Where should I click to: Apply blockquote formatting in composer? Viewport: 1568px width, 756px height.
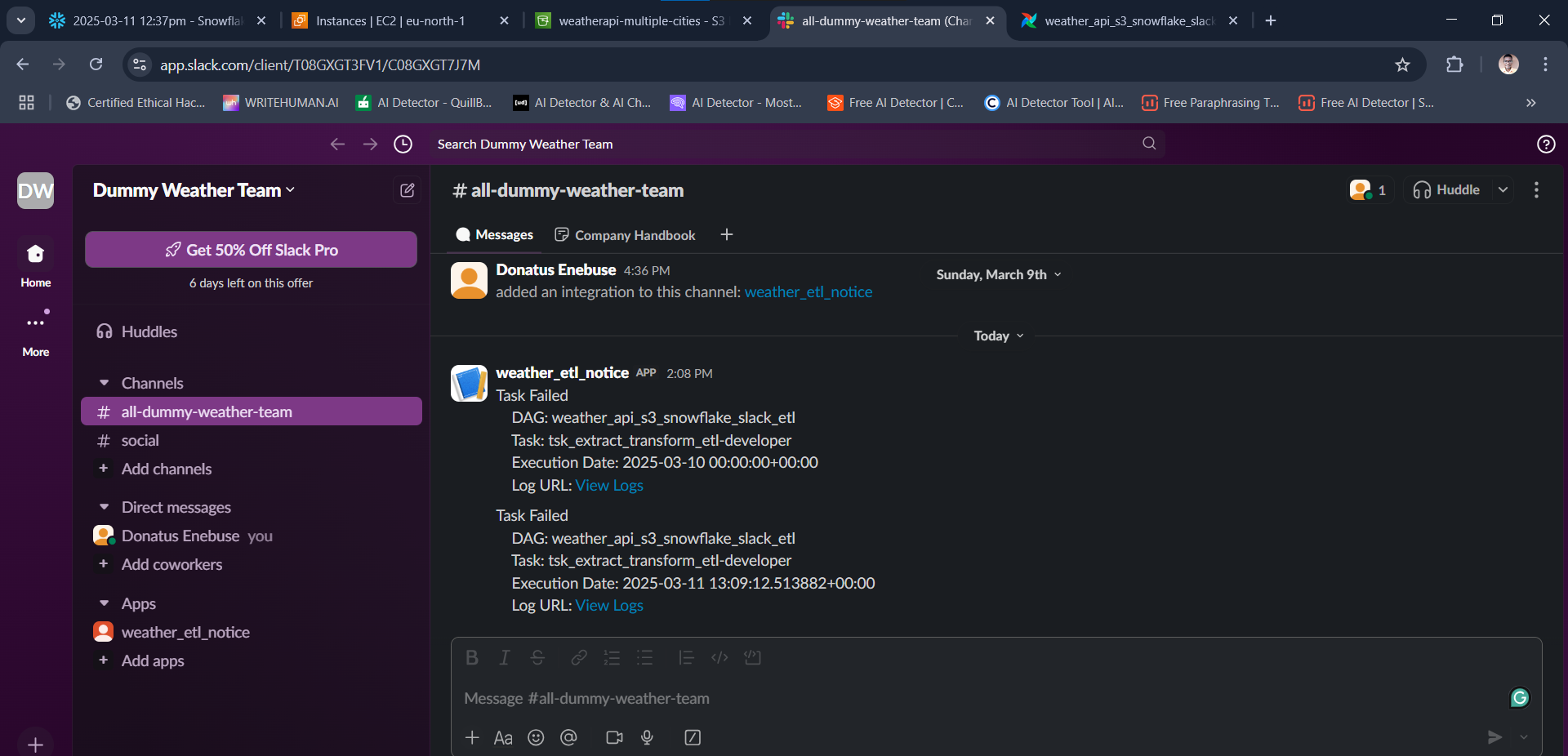(686, 658)
